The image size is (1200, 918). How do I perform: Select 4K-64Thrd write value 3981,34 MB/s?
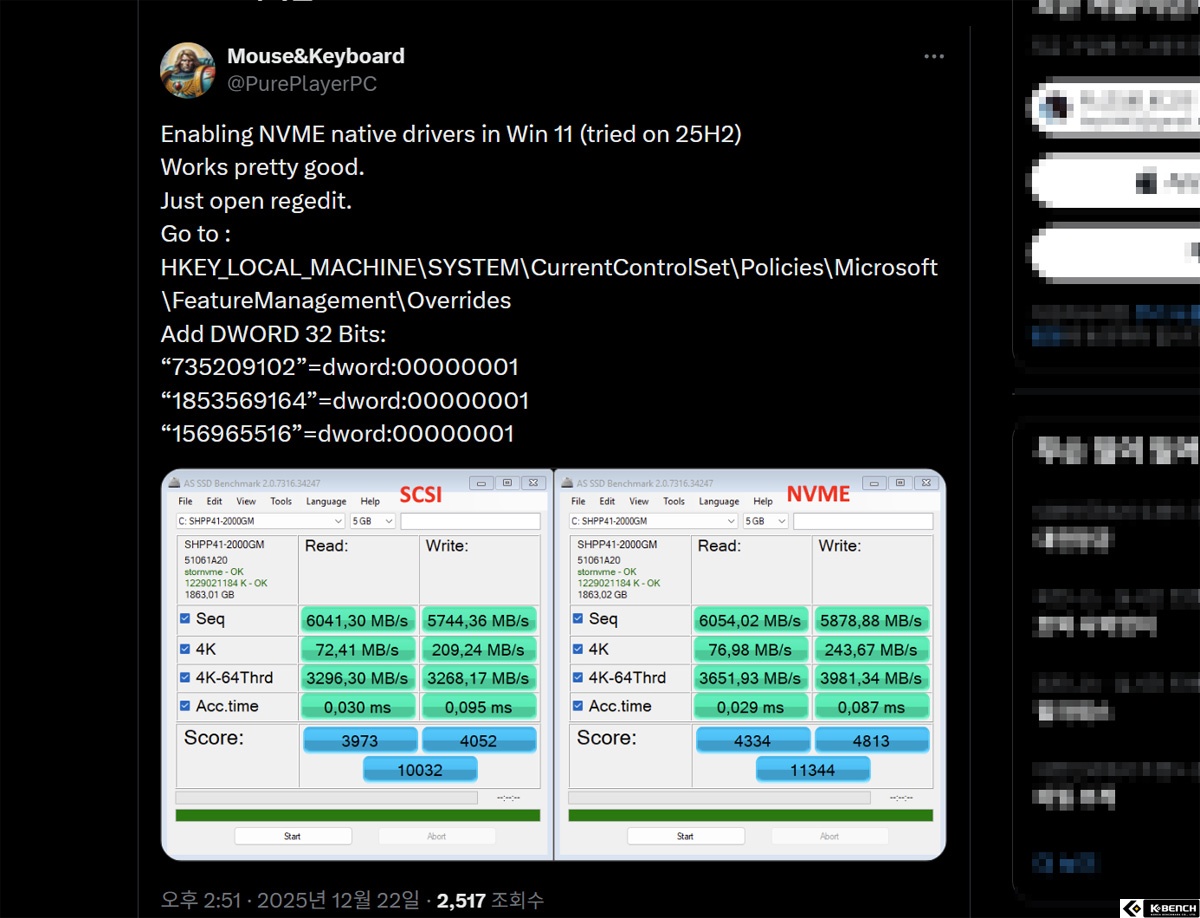click(x=873, y=678)
